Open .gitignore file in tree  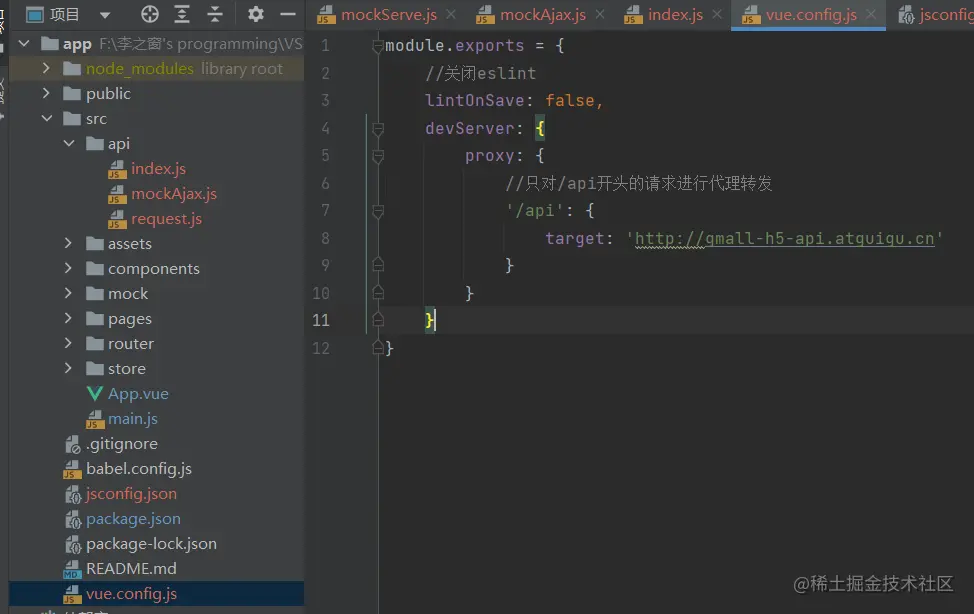coord(122,443)
